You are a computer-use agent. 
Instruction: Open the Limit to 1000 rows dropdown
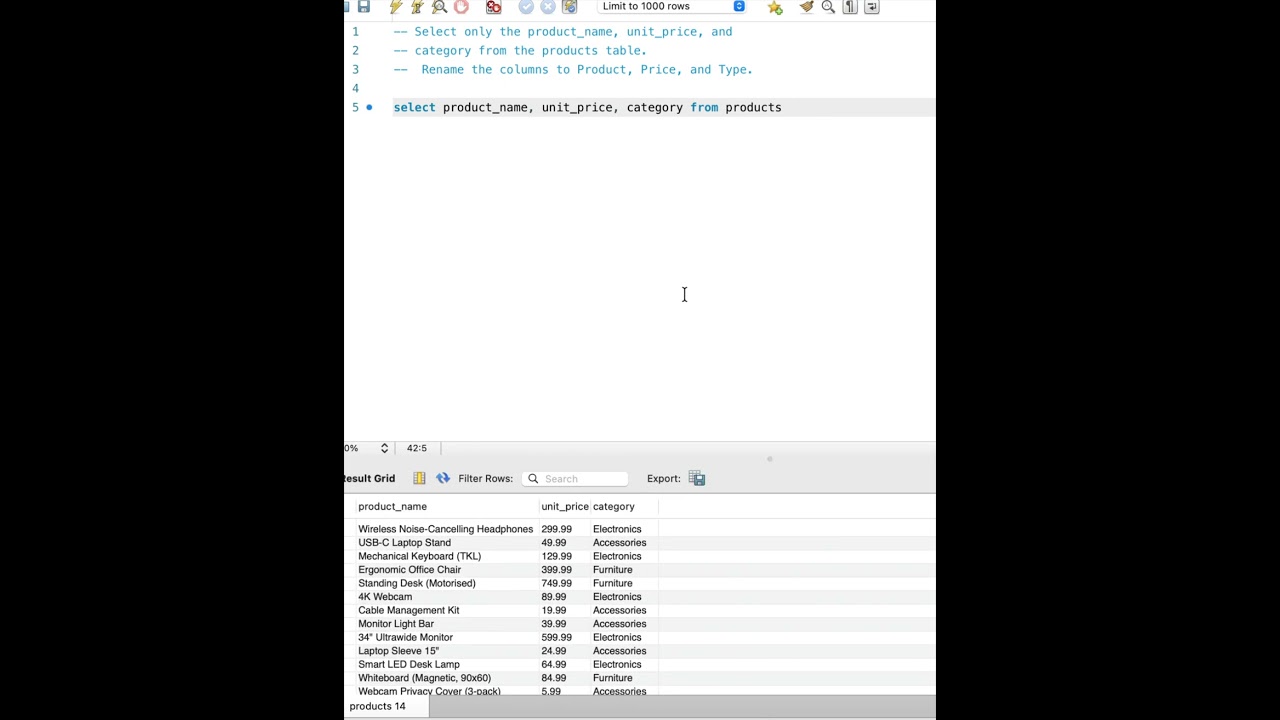[x=672, y=6]
